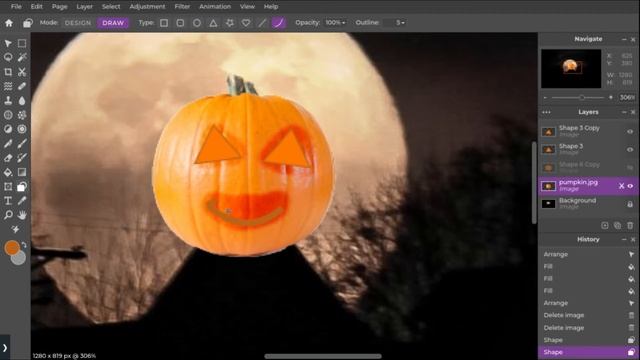640x360 pixels.
Task: Choose the curve shape type
Action: coord(279,23)
